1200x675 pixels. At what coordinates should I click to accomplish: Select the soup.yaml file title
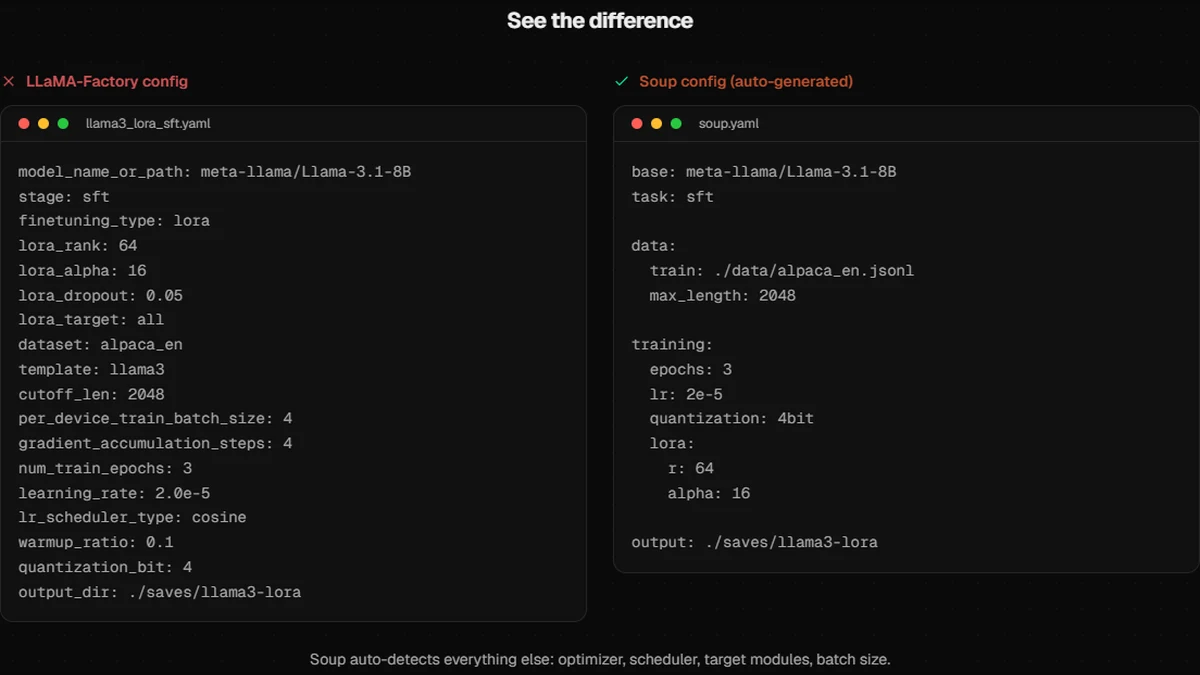729,124
